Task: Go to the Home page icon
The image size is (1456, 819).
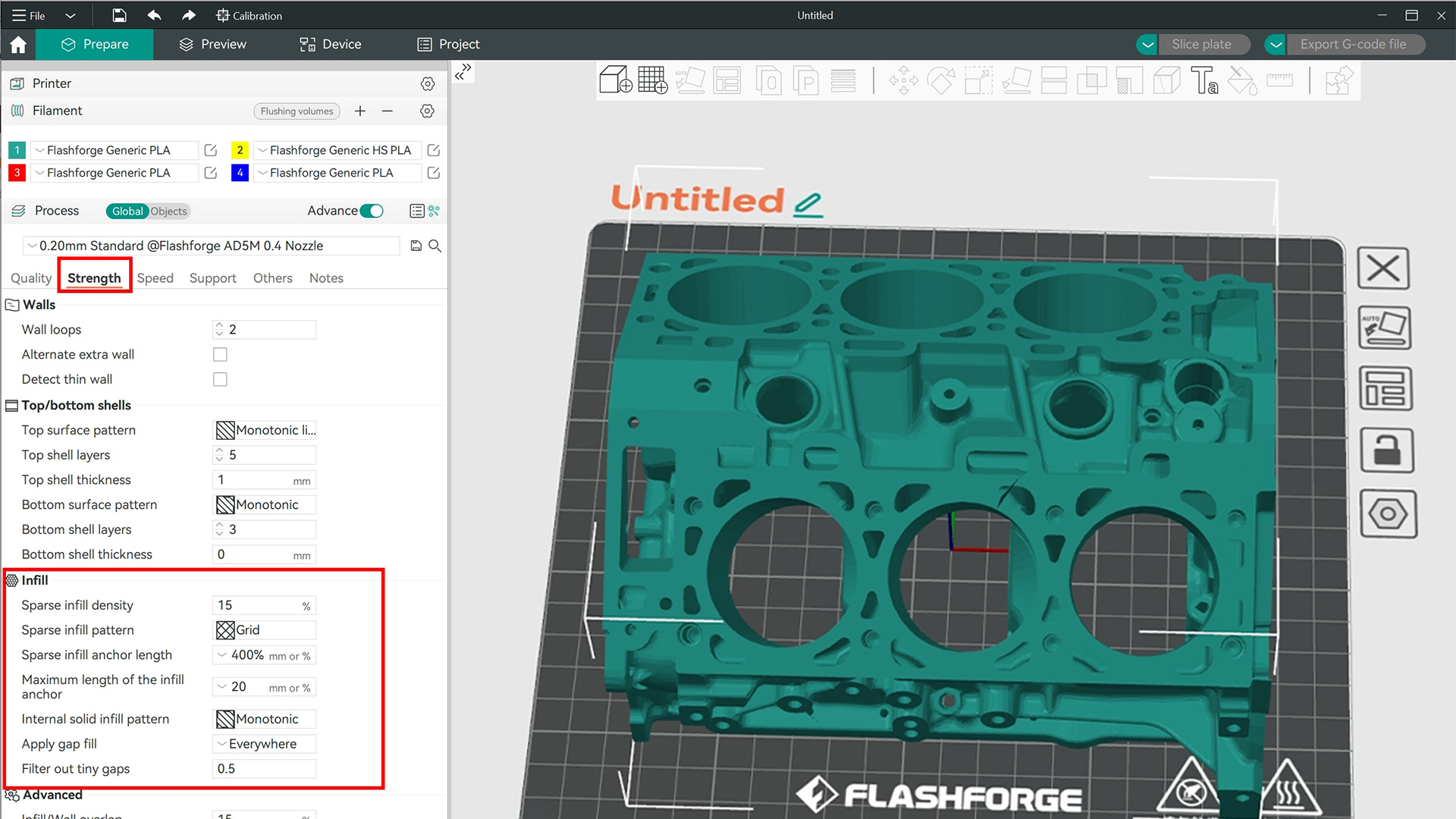Action: click(x=18, y=45)
